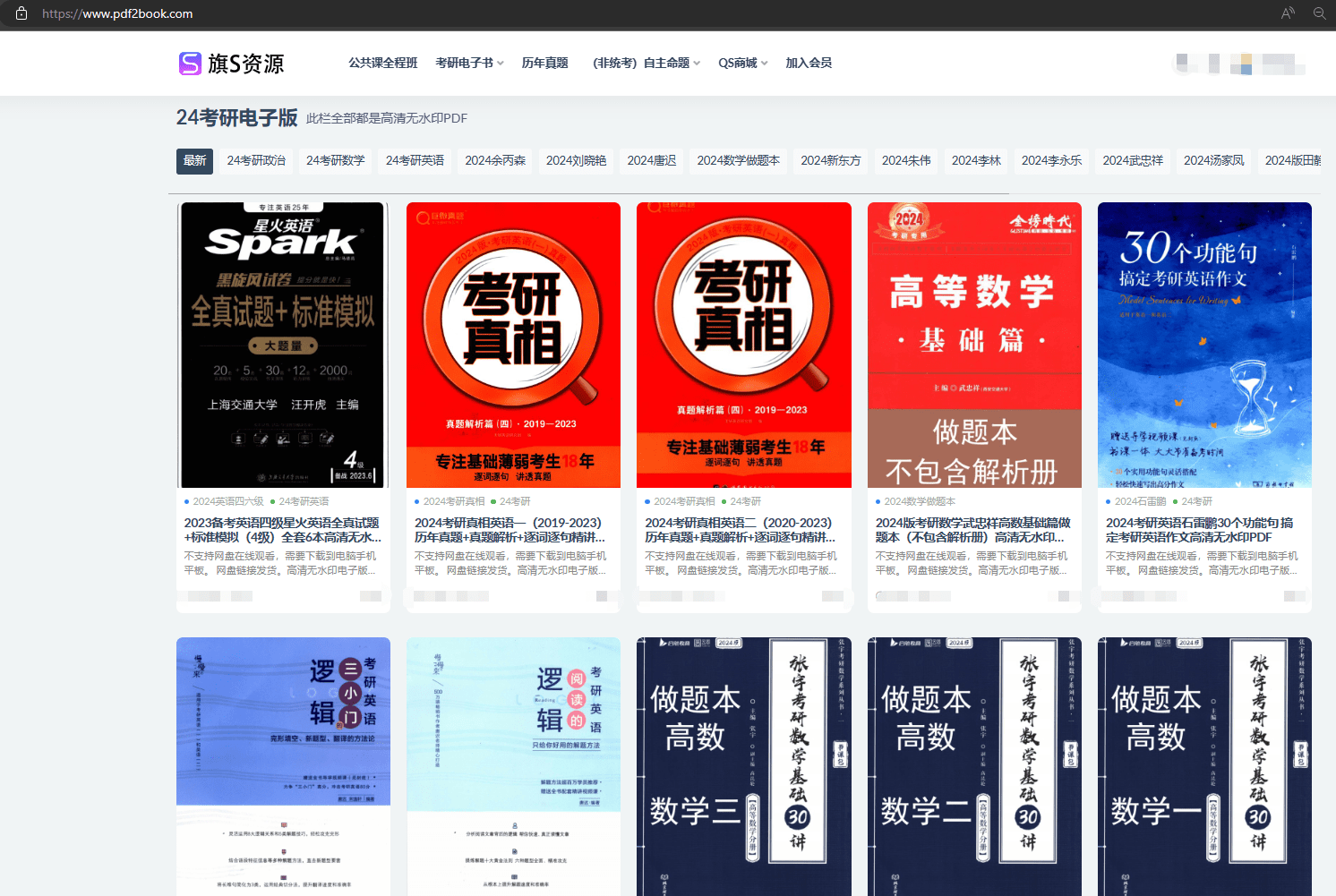Open the 做题本高数 数学一 cover

click(1204, 766)
